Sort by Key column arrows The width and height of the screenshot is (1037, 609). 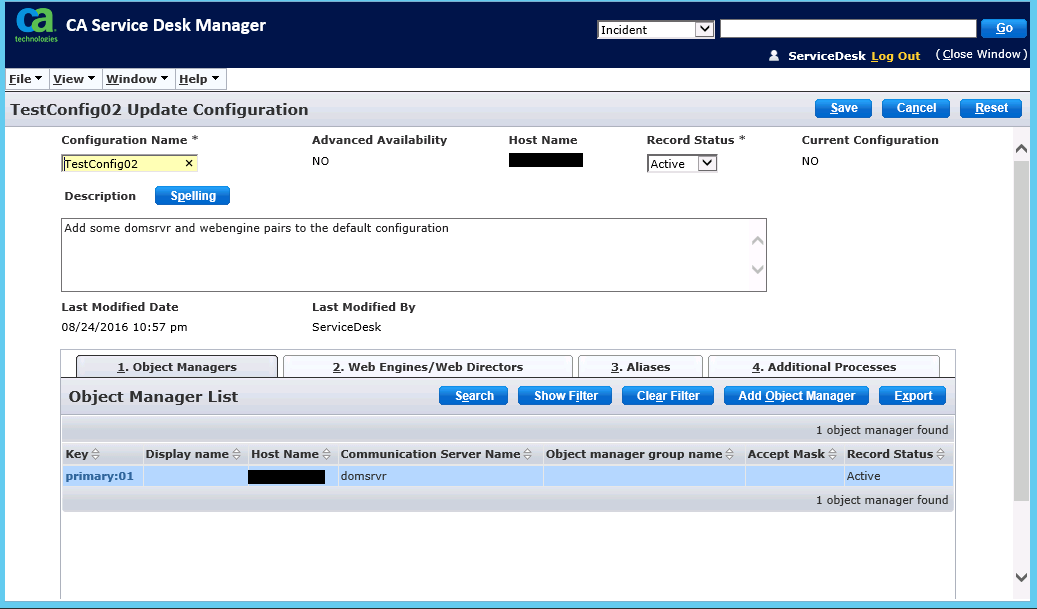click(x=97, y=455)
